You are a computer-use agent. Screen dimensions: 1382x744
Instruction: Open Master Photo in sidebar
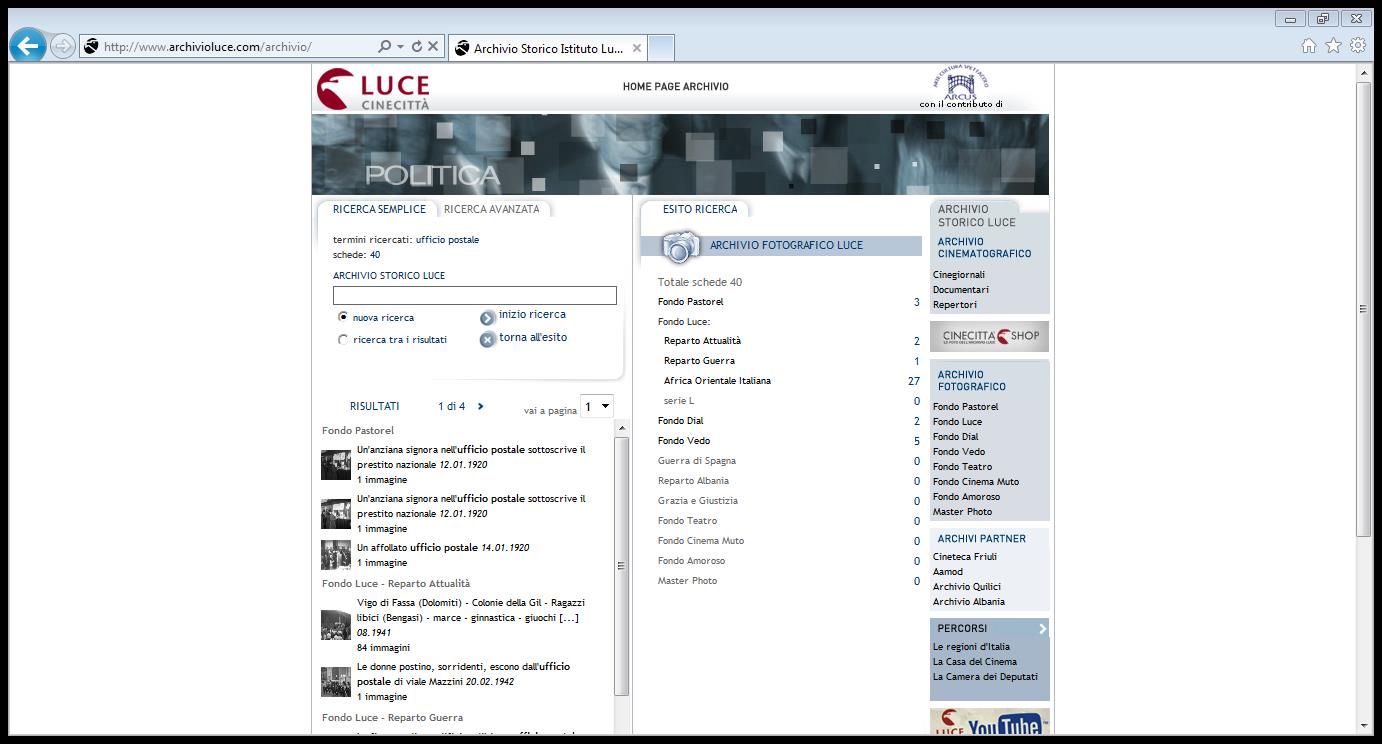[963, 512]
